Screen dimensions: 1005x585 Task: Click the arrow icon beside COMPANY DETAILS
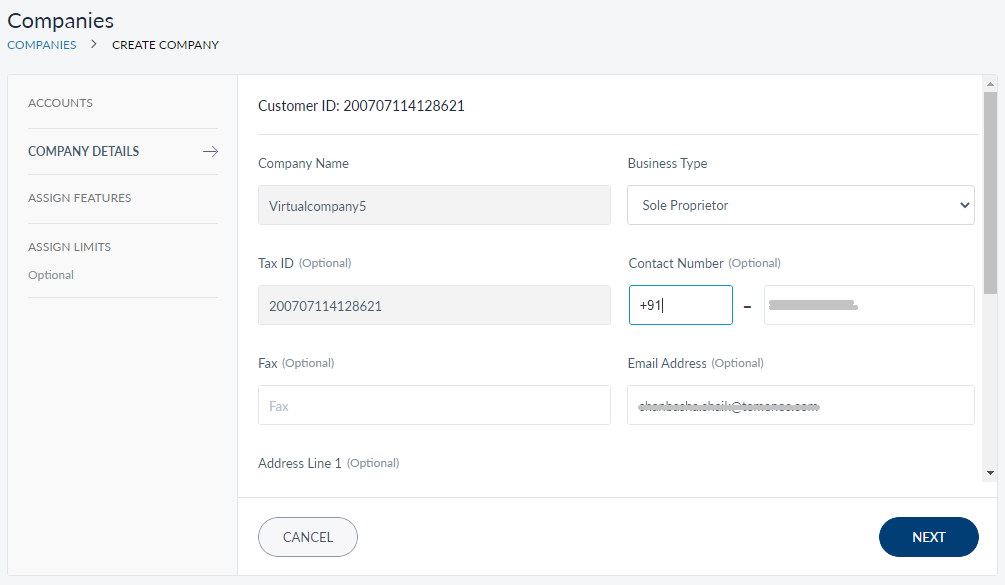tap(210, 152)
